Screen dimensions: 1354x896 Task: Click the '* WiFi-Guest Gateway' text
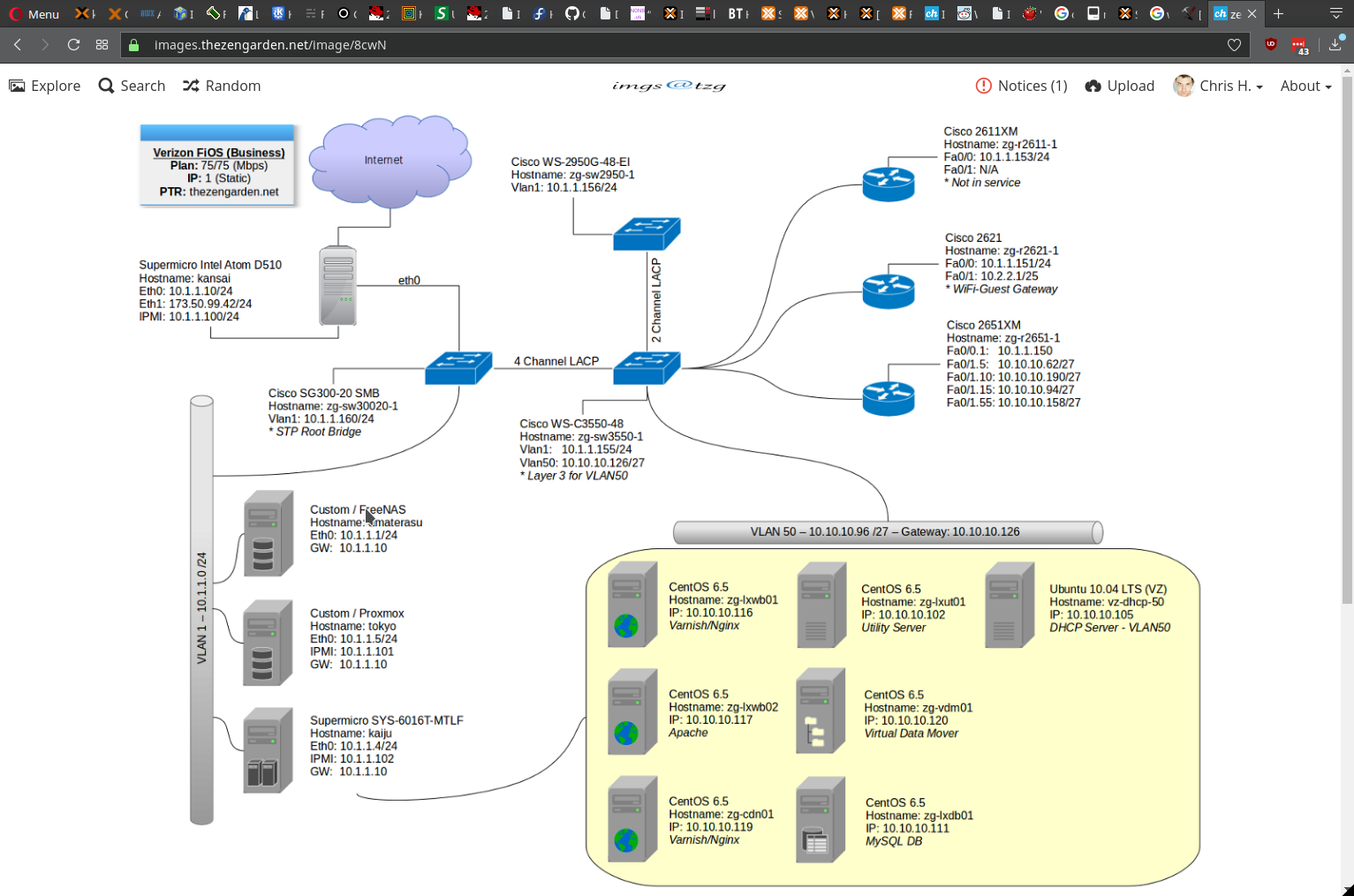1001,289
